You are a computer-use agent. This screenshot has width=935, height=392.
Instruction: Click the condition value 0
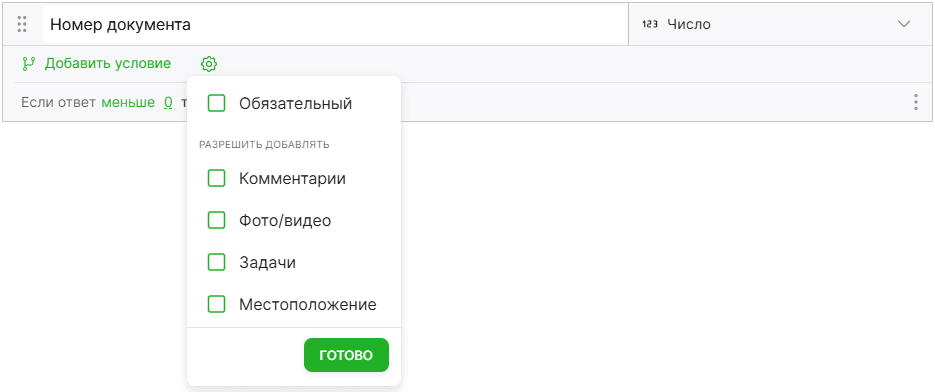coord(168,103)
